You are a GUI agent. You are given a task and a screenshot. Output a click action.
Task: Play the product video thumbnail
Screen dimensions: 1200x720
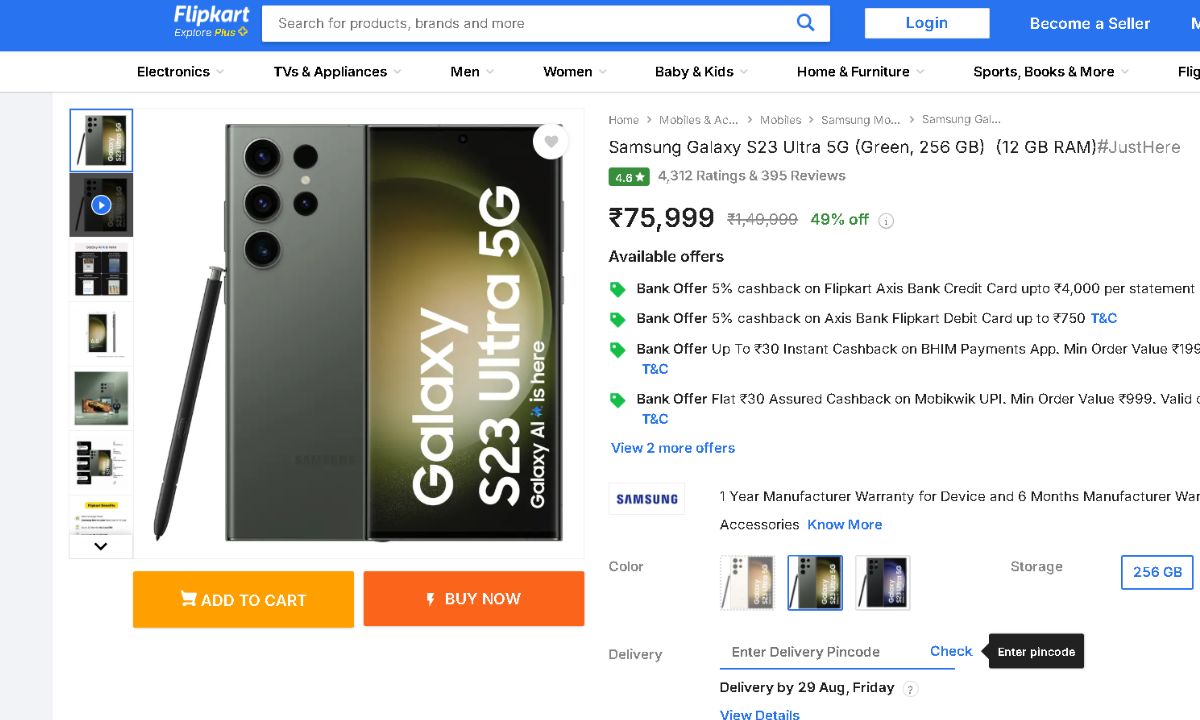coord(101,205)
